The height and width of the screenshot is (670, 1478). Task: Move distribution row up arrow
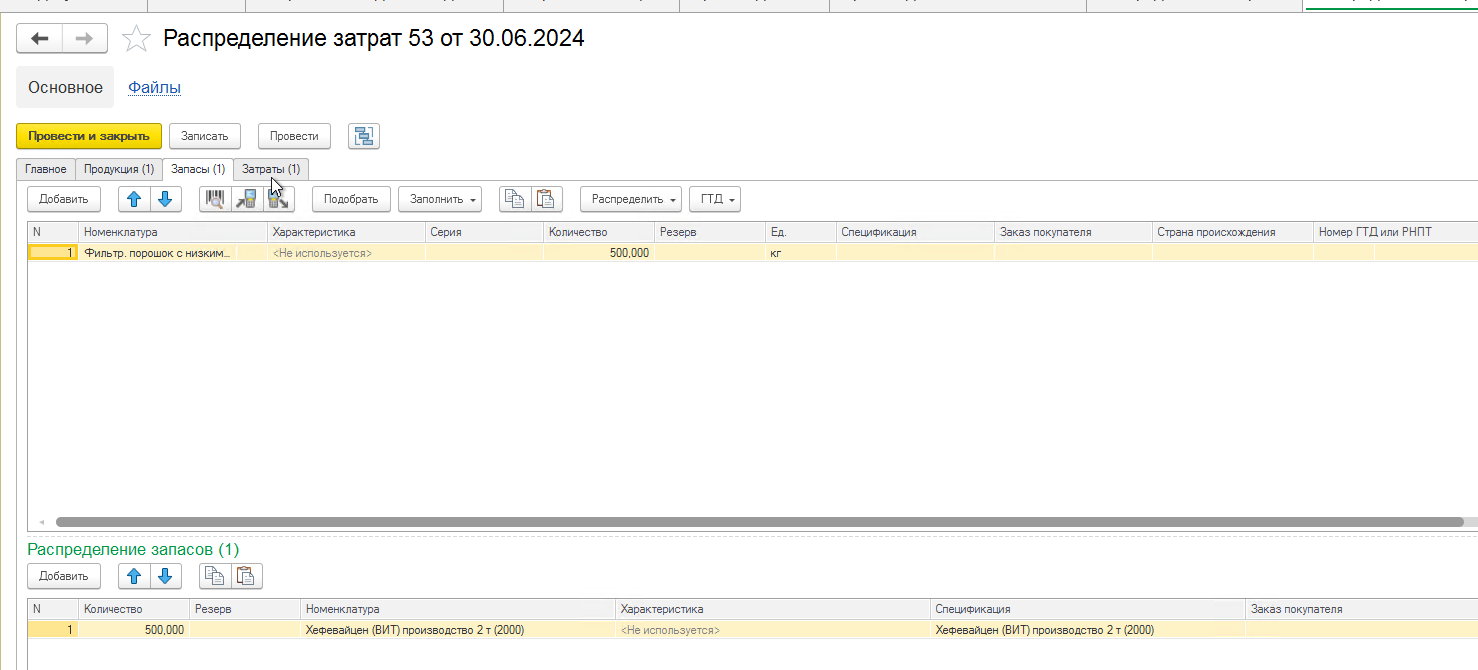pos(134,575)
